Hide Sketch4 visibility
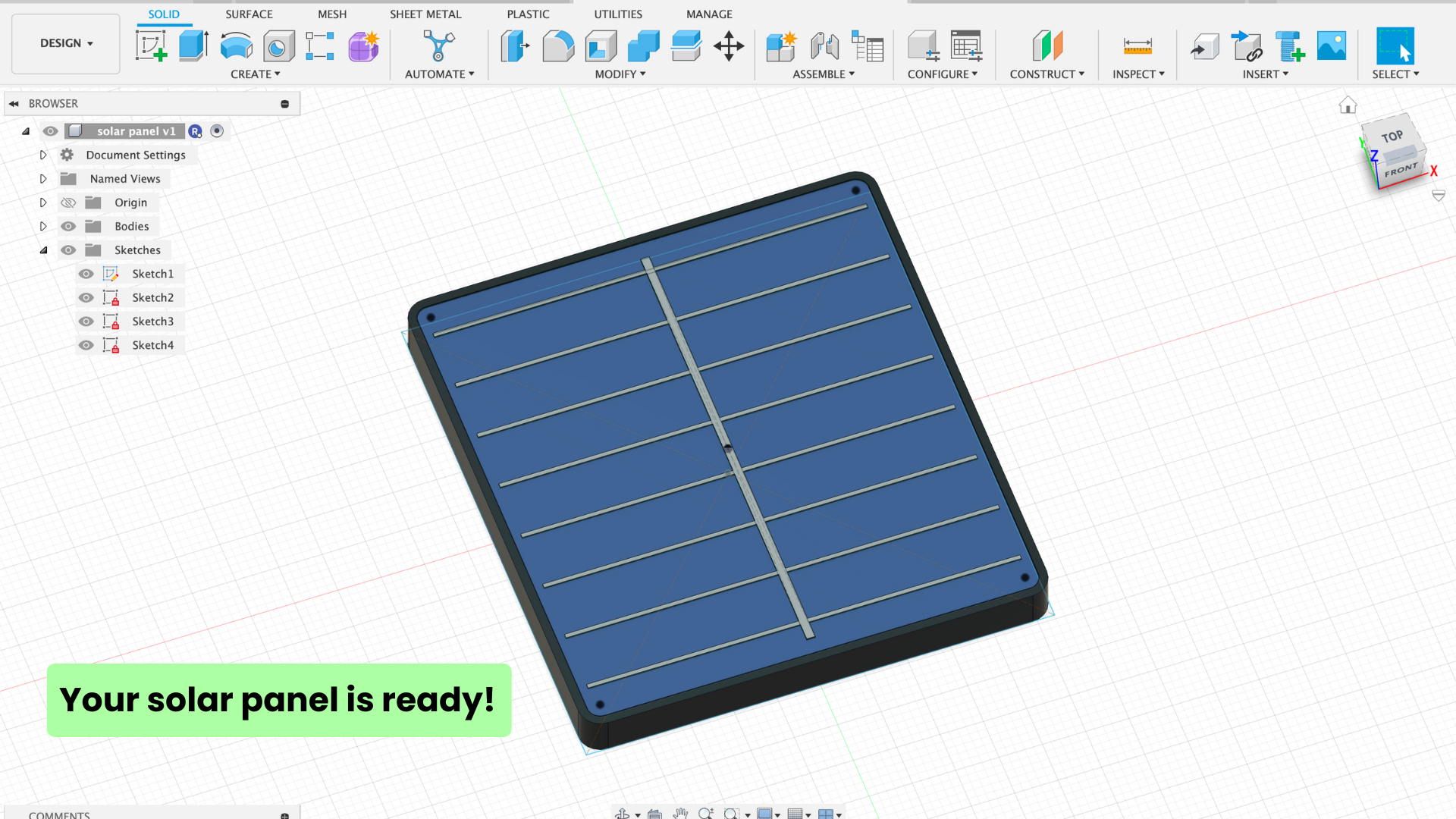 pyautogui.click(x=86, y=345)
